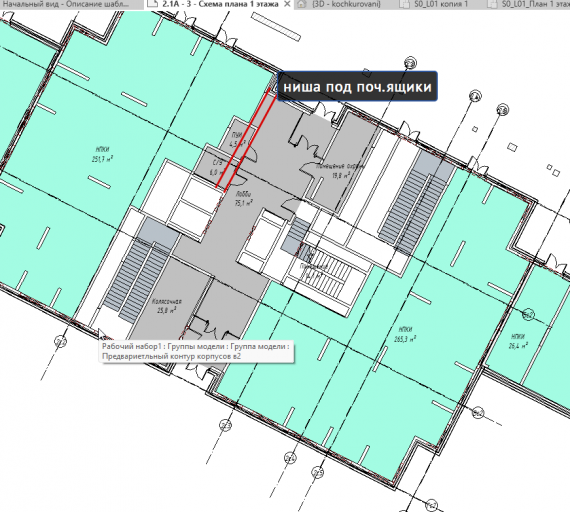Close the '2.1A - 3 - Схема плана 1 этажа' tab

tap(287, 4)
